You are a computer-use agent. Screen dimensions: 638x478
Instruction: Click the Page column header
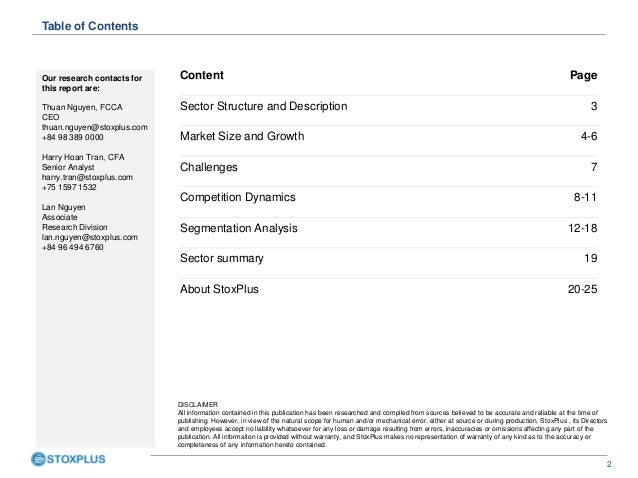583,76
